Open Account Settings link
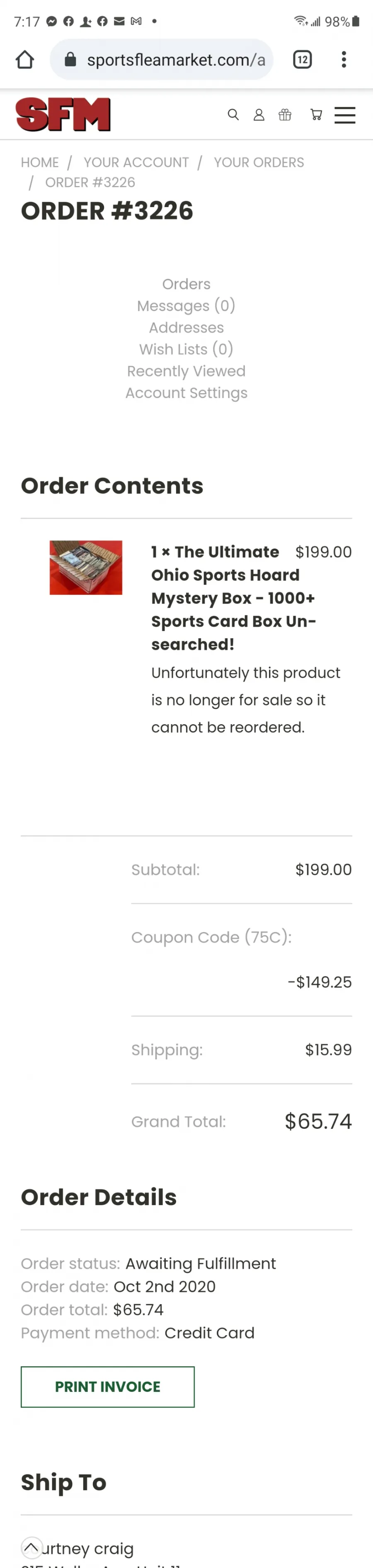The image size is (373, 1568). [x=186, y=393]
